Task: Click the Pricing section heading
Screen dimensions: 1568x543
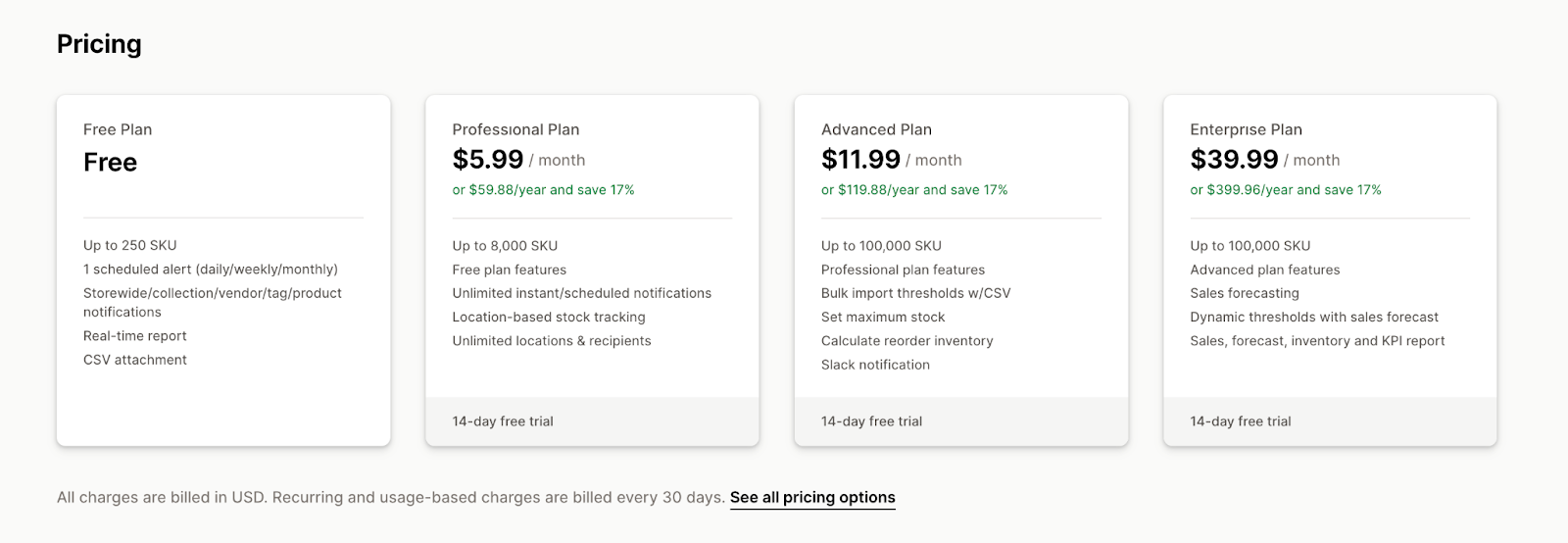Action: (99, 44)
